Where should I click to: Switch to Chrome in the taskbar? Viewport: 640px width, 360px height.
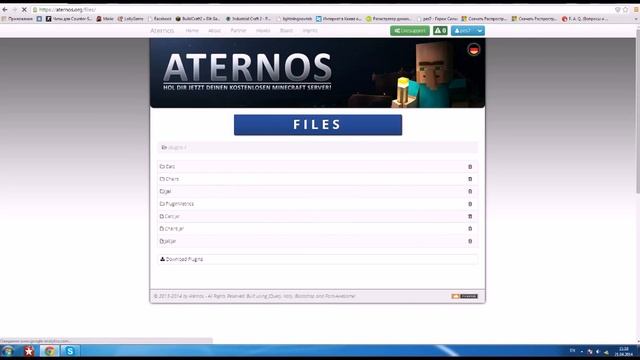point(49,351)
